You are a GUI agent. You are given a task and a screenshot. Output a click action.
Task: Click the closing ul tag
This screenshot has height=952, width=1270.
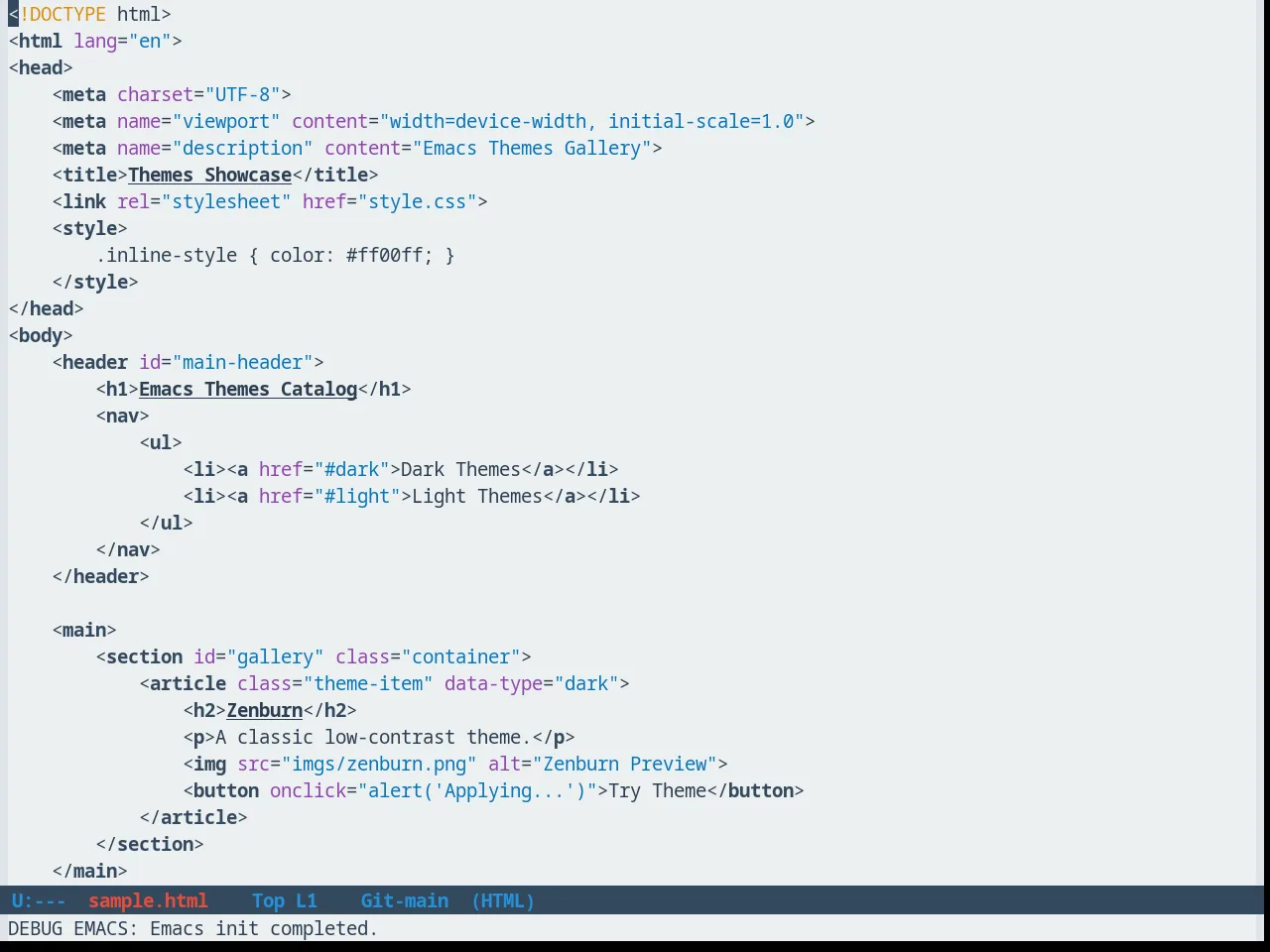click(167, 523)
